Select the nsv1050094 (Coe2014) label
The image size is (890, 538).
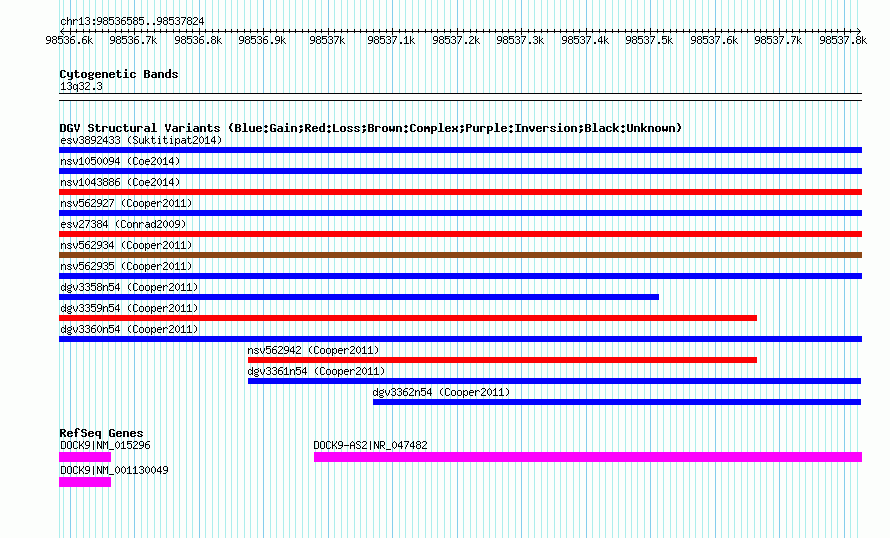click(x=120, y=161)
